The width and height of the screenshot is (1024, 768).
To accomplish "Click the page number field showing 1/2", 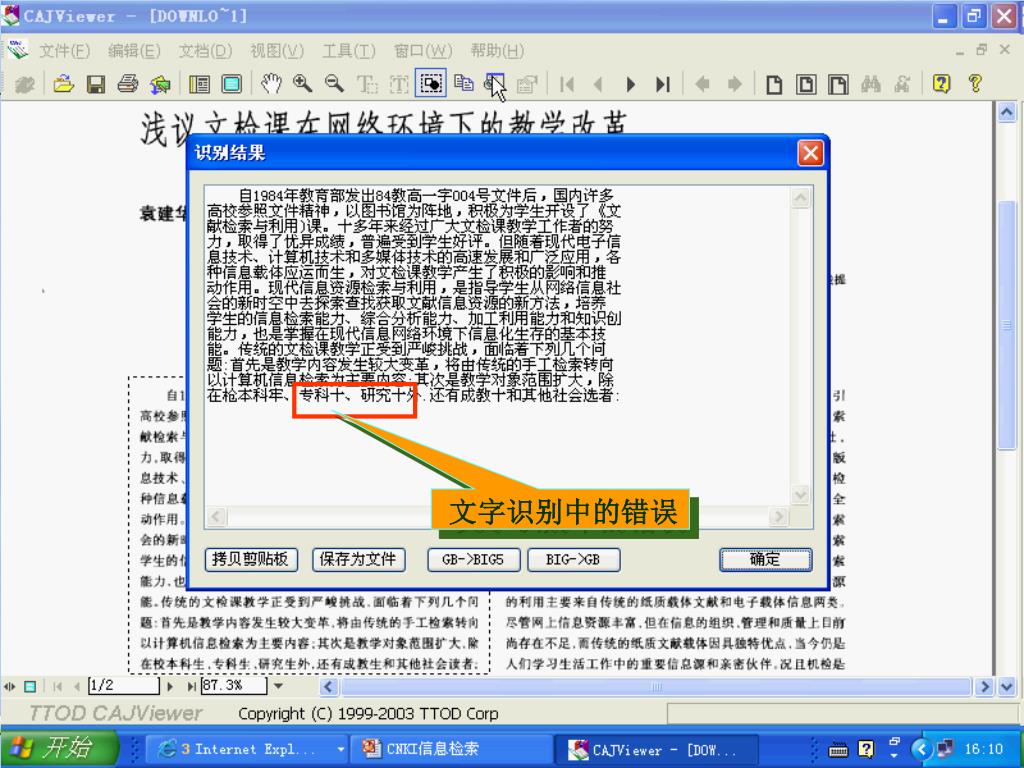I will pyautogui.click(x=123, y=686).
